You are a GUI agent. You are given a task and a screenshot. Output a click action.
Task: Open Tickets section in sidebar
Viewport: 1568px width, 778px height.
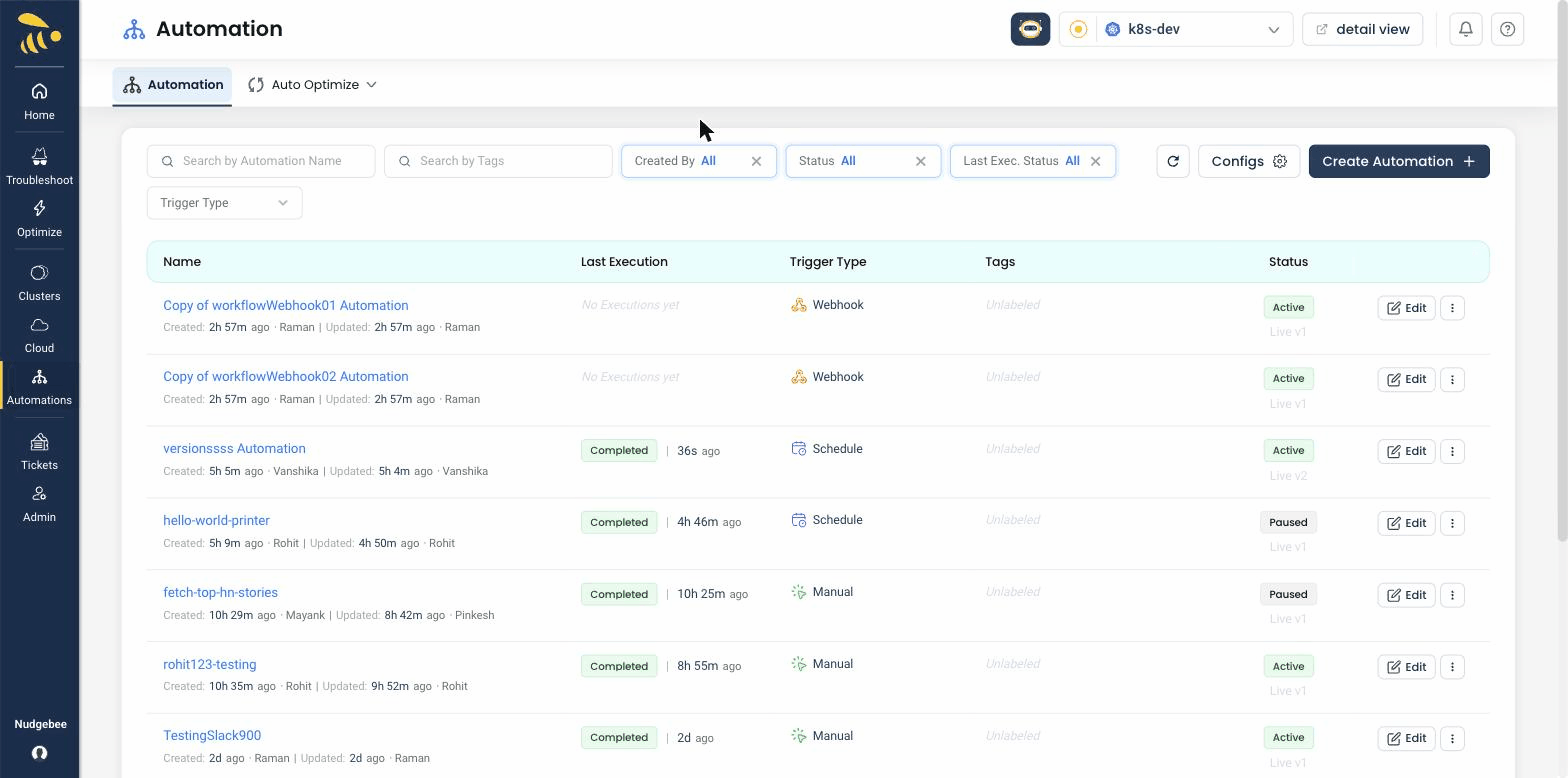tap(39, 452)
